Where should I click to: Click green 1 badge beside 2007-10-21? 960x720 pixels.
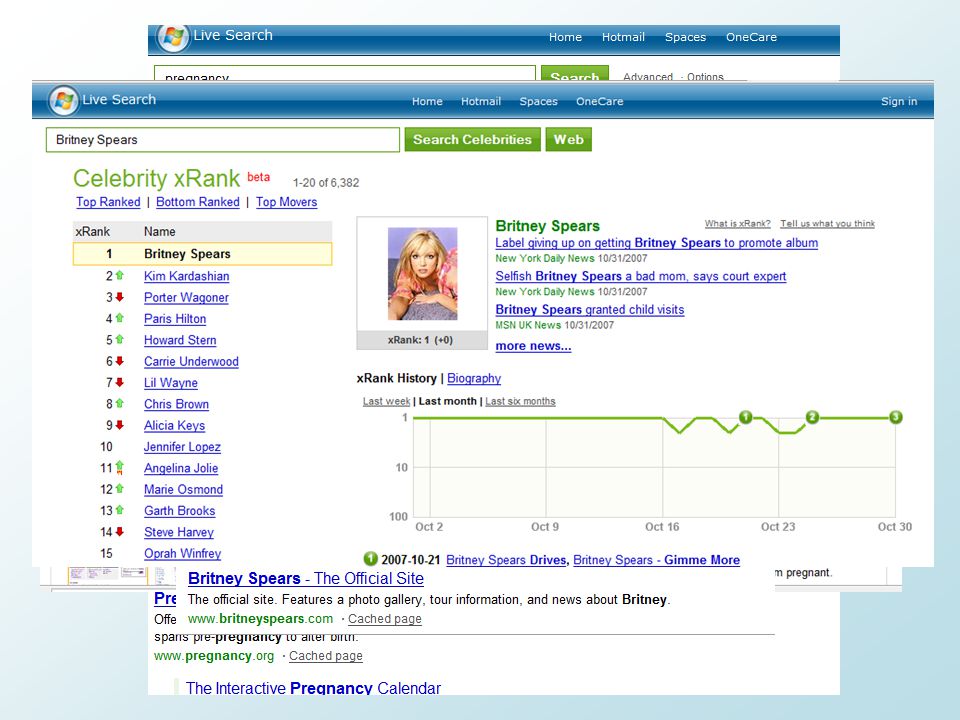(370, 558)
